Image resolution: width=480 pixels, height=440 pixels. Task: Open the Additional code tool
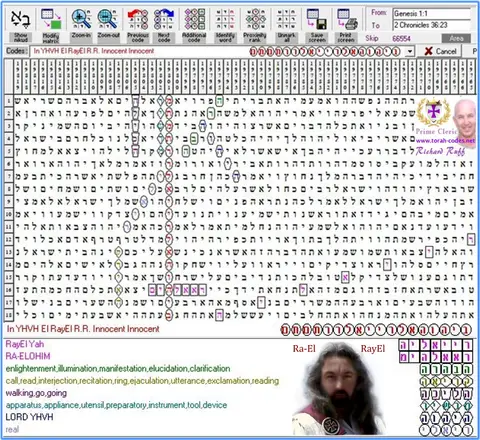[x=194, y=19]
